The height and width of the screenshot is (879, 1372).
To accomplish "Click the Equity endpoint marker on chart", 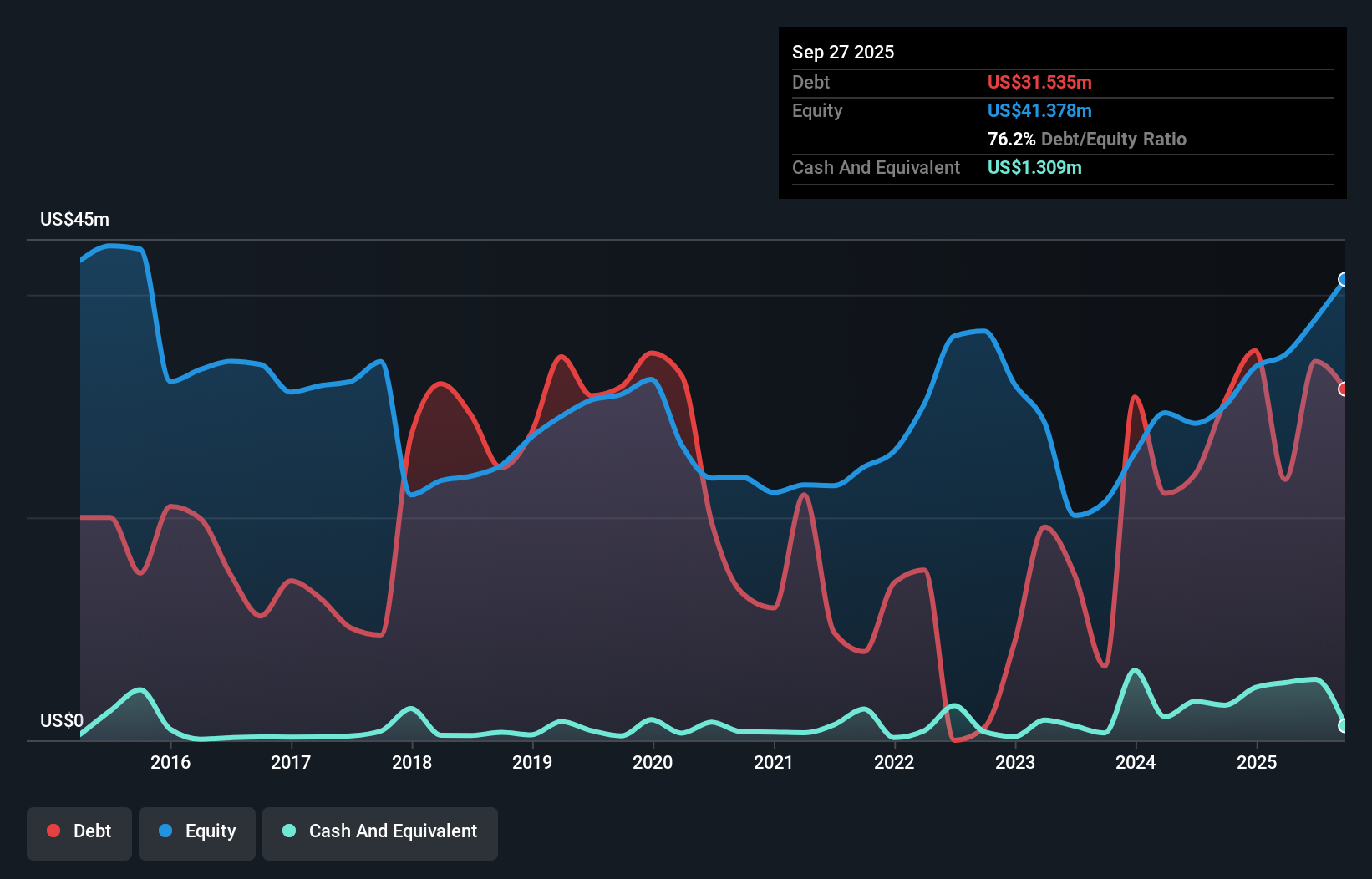I will click(x=1344, y=279).
